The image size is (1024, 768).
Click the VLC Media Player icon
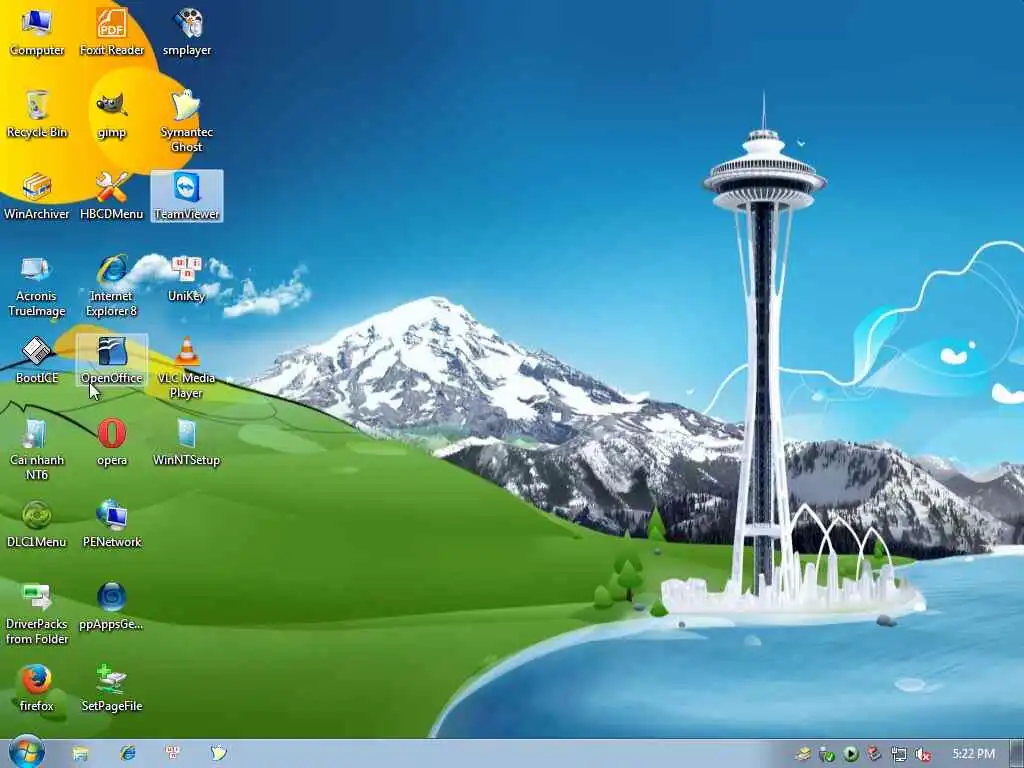pyautogui.click(x=187, y=368)
